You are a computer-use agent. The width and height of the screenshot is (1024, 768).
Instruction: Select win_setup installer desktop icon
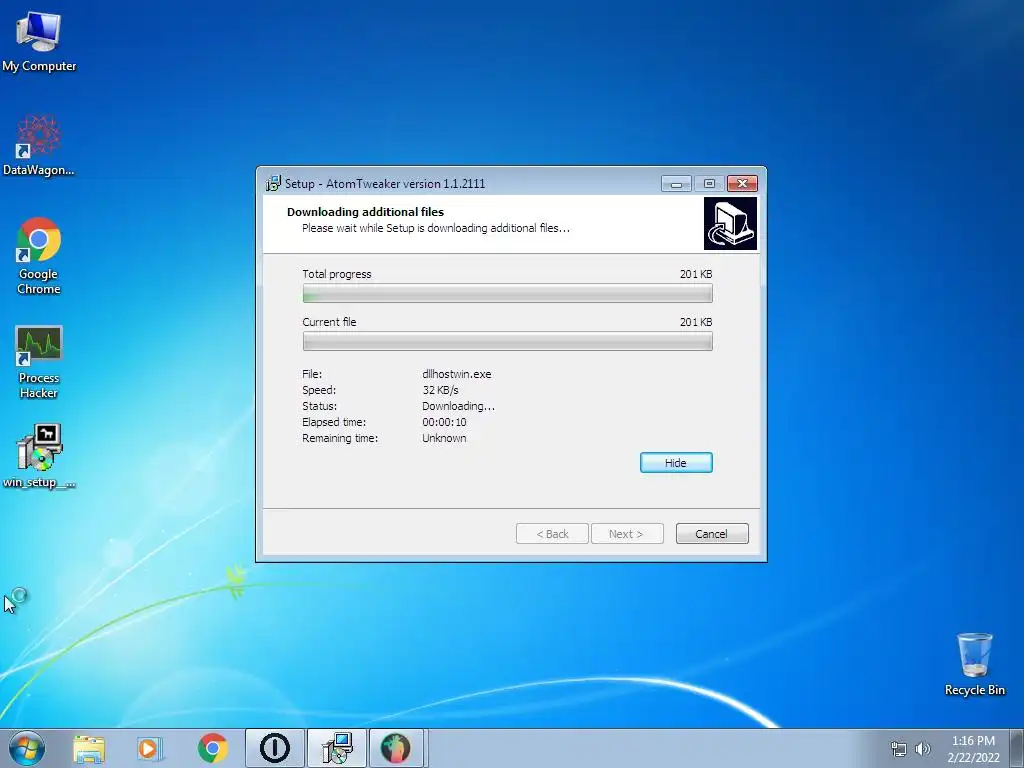point(39,456)
